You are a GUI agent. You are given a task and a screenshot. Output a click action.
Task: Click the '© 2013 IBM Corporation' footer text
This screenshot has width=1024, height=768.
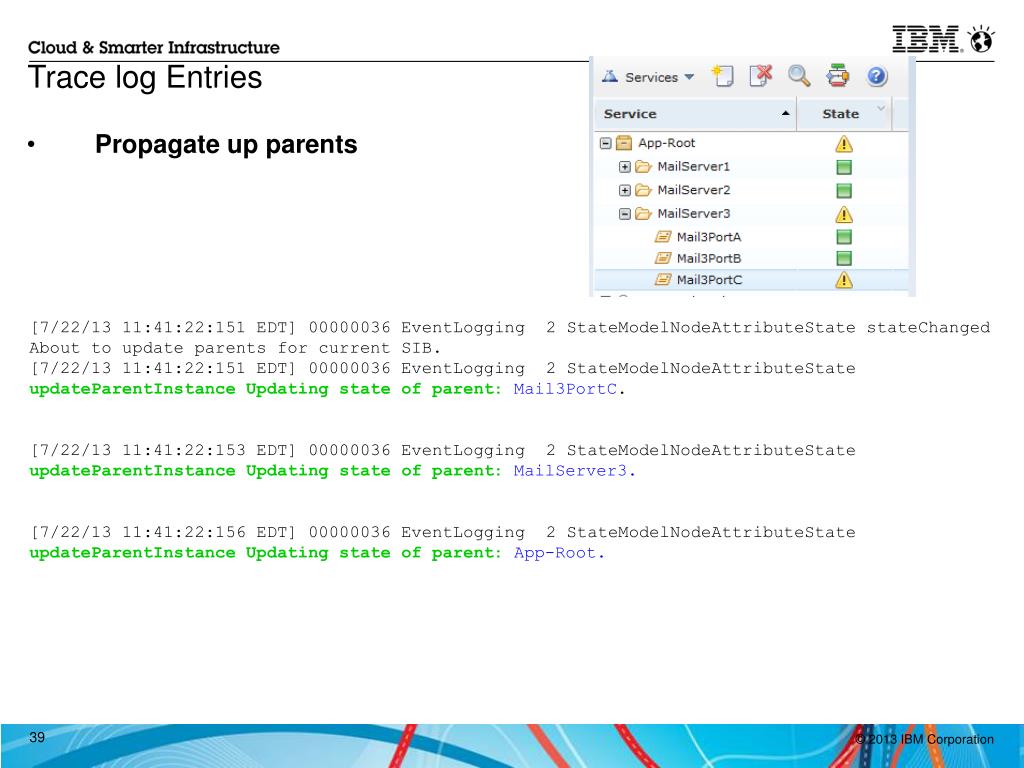pyautogui.click(x=924, y=740)
